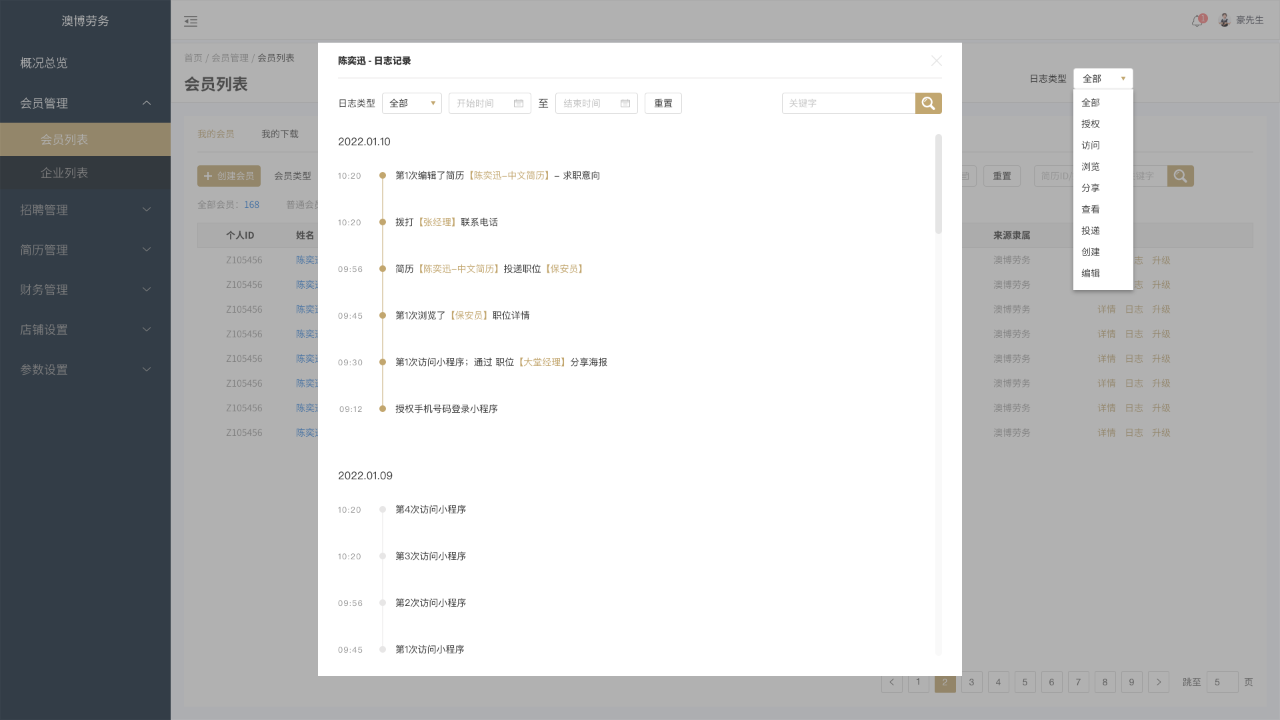This screenshot has height=720, width=1280.
Task: Select 投递 from the log type menu
Action: click(x=1090, y=229)
